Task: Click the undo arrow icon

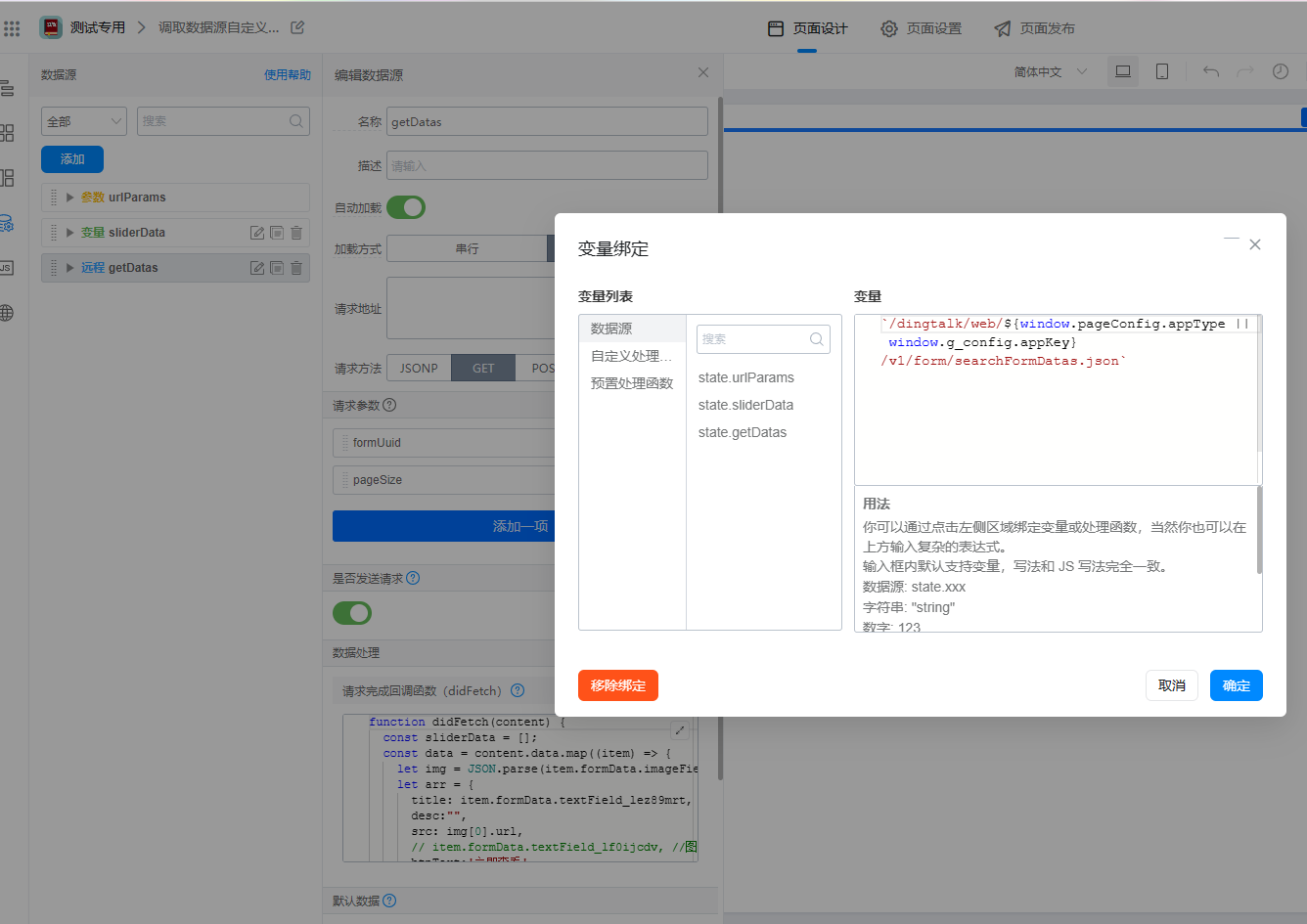Action: click(1211, 71)
